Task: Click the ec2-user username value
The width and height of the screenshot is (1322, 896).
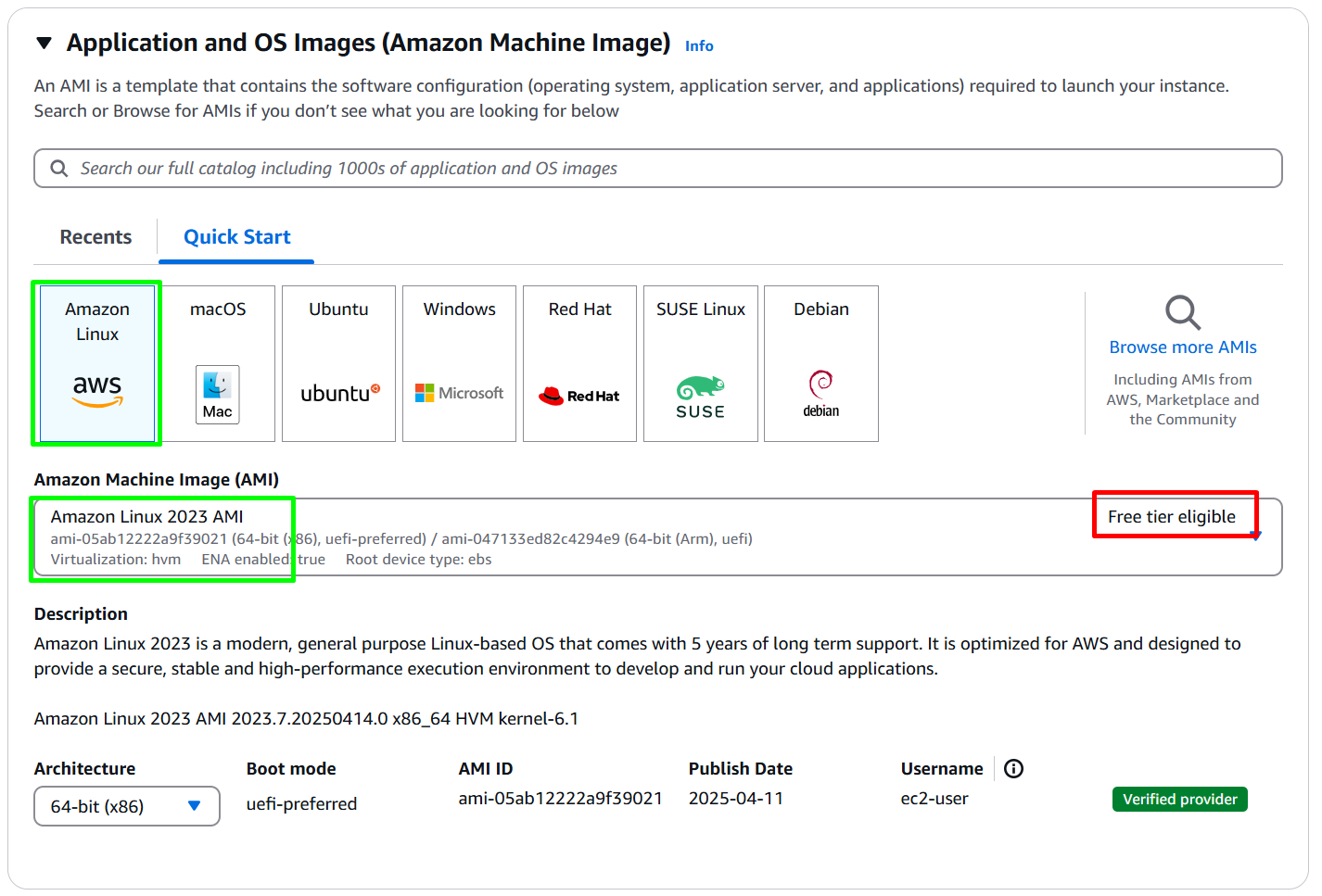Action: tap(934, 799)
